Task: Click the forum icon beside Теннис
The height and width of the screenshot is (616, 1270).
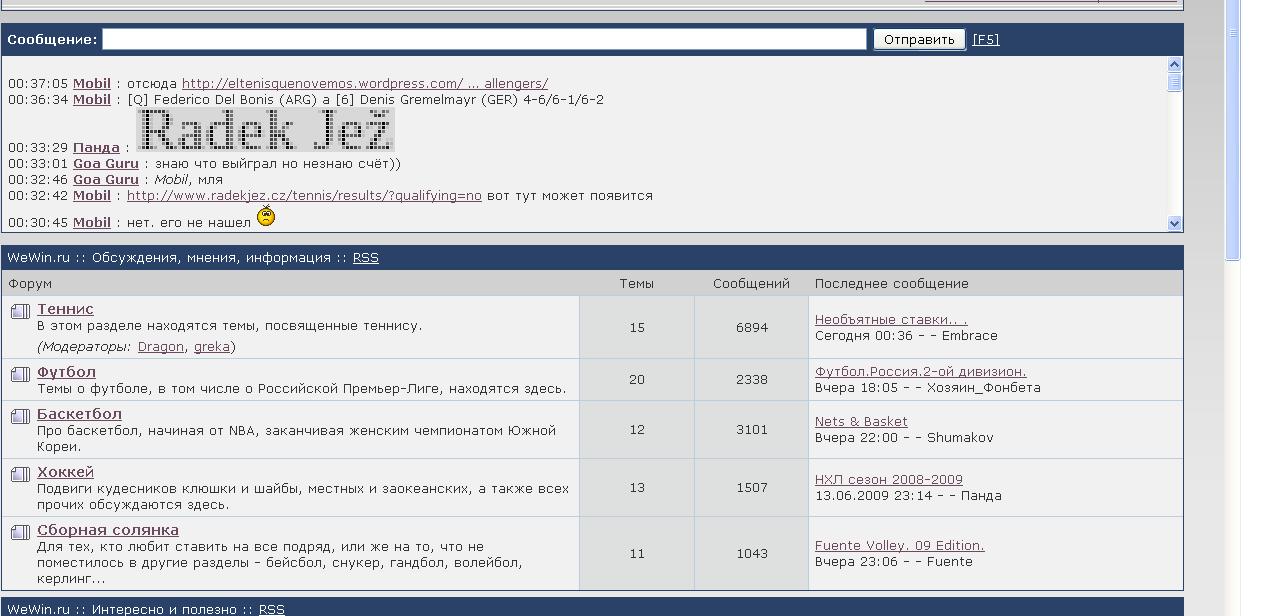Action: 20,311
